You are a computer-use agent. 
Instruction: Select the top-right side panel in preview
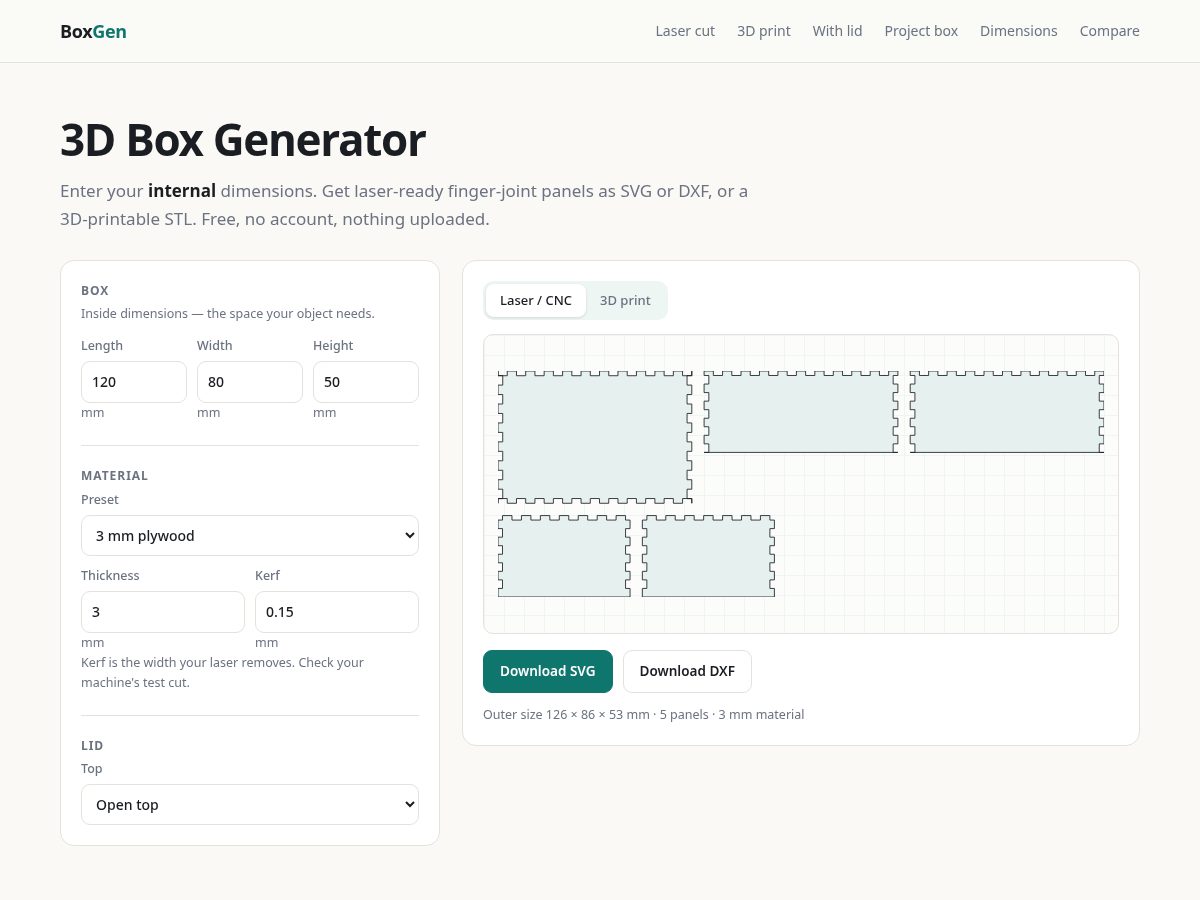point(1007,412)
